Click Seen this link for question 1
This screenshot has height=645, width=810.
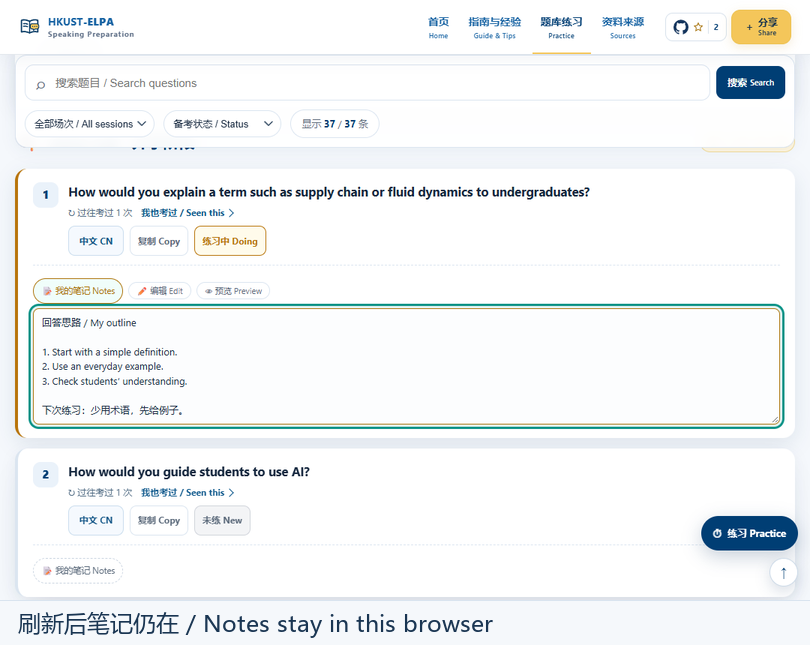click(x=188, y=213)
